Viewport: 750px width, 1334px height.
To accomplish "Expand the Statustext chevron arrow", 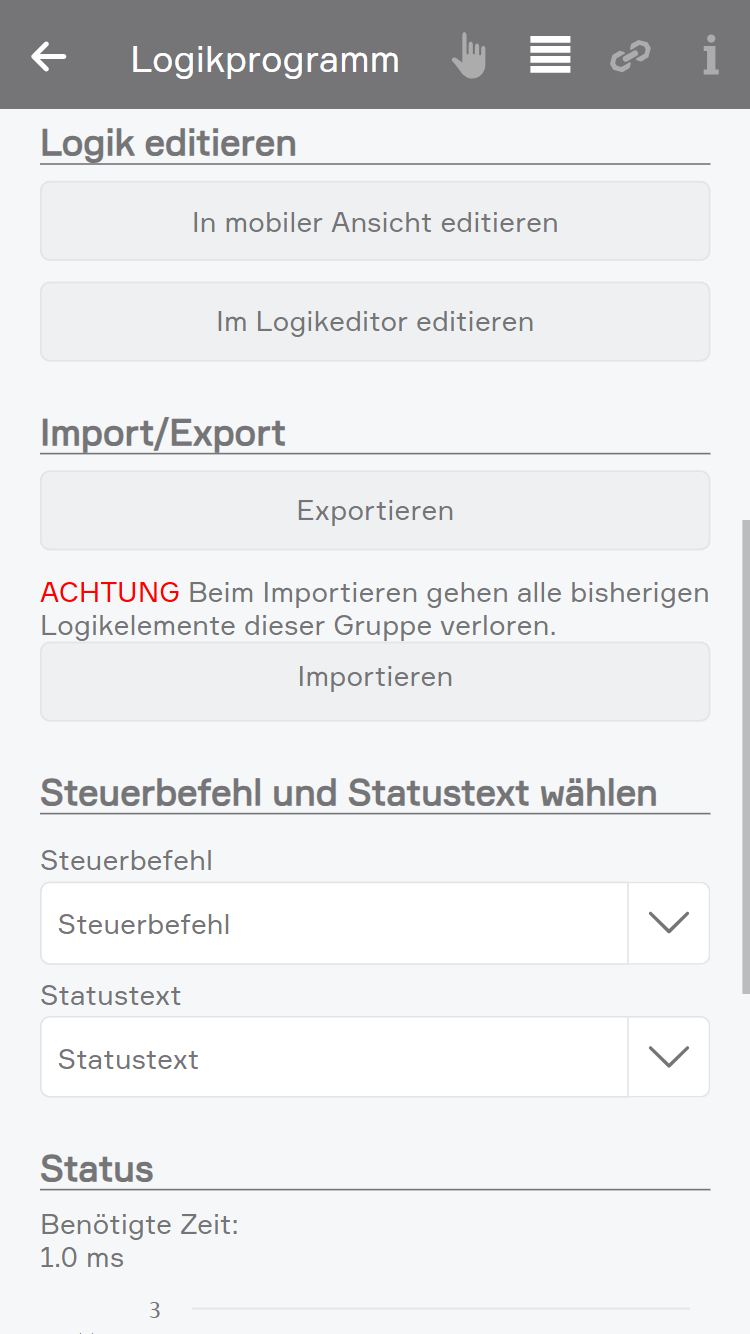I will point(668,1058).
